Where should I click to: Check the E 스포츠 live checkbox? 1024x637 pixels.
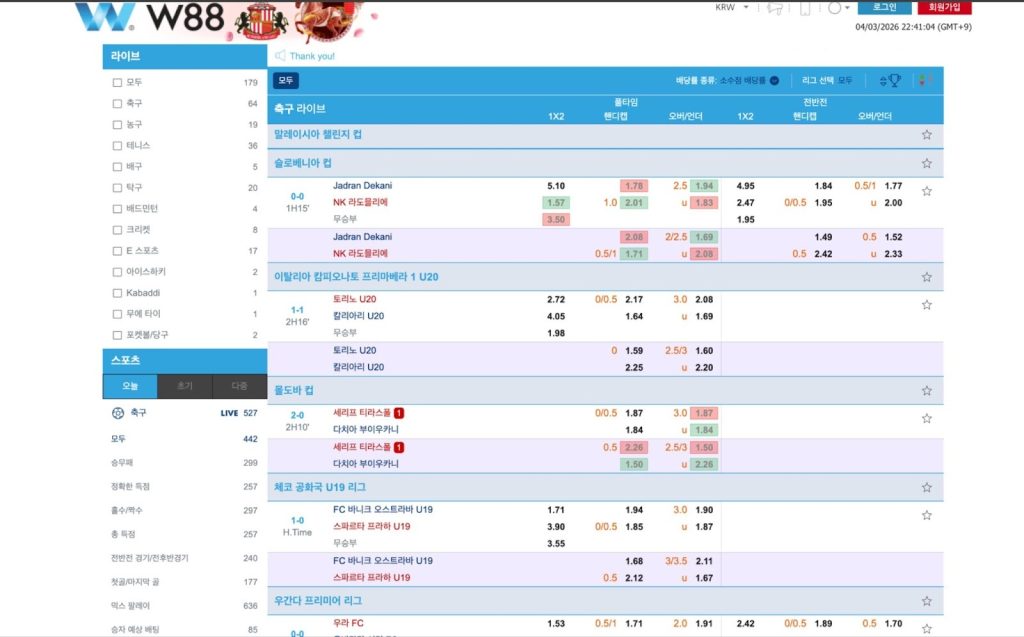click(118, 251)
